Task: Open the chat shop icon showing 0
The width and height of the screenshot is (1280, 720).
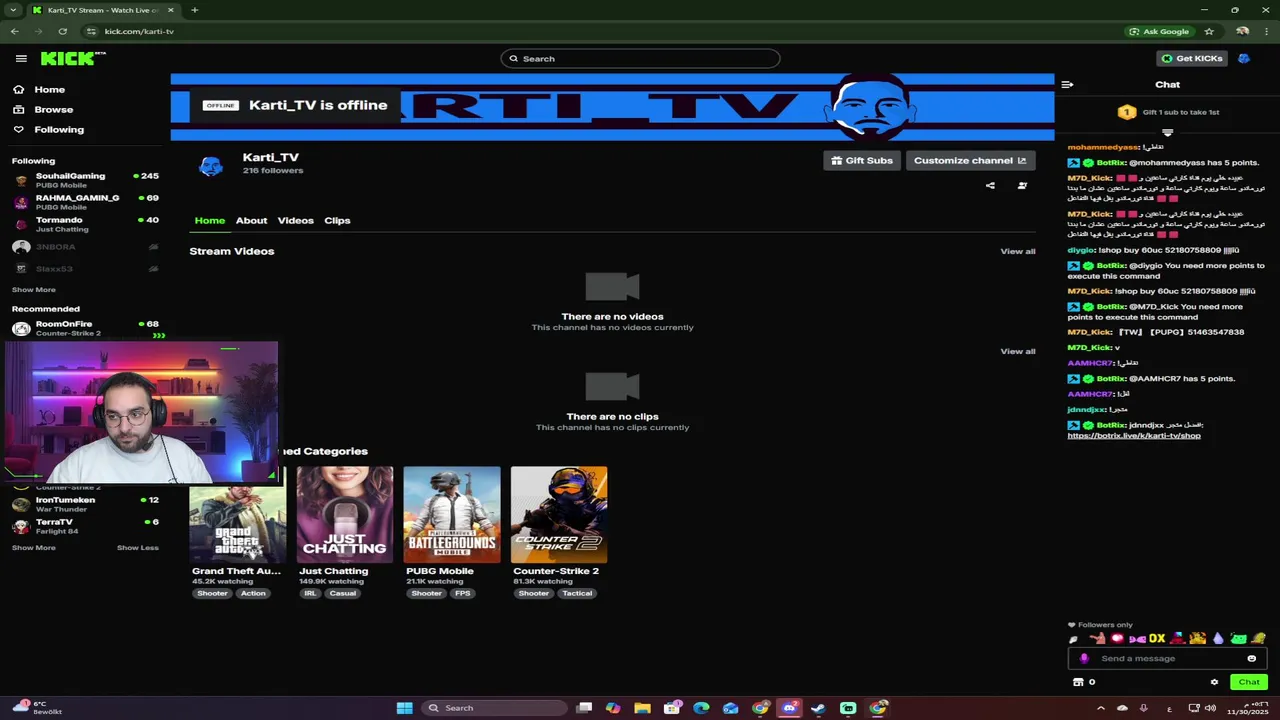Action: [x=1084, y=683]
